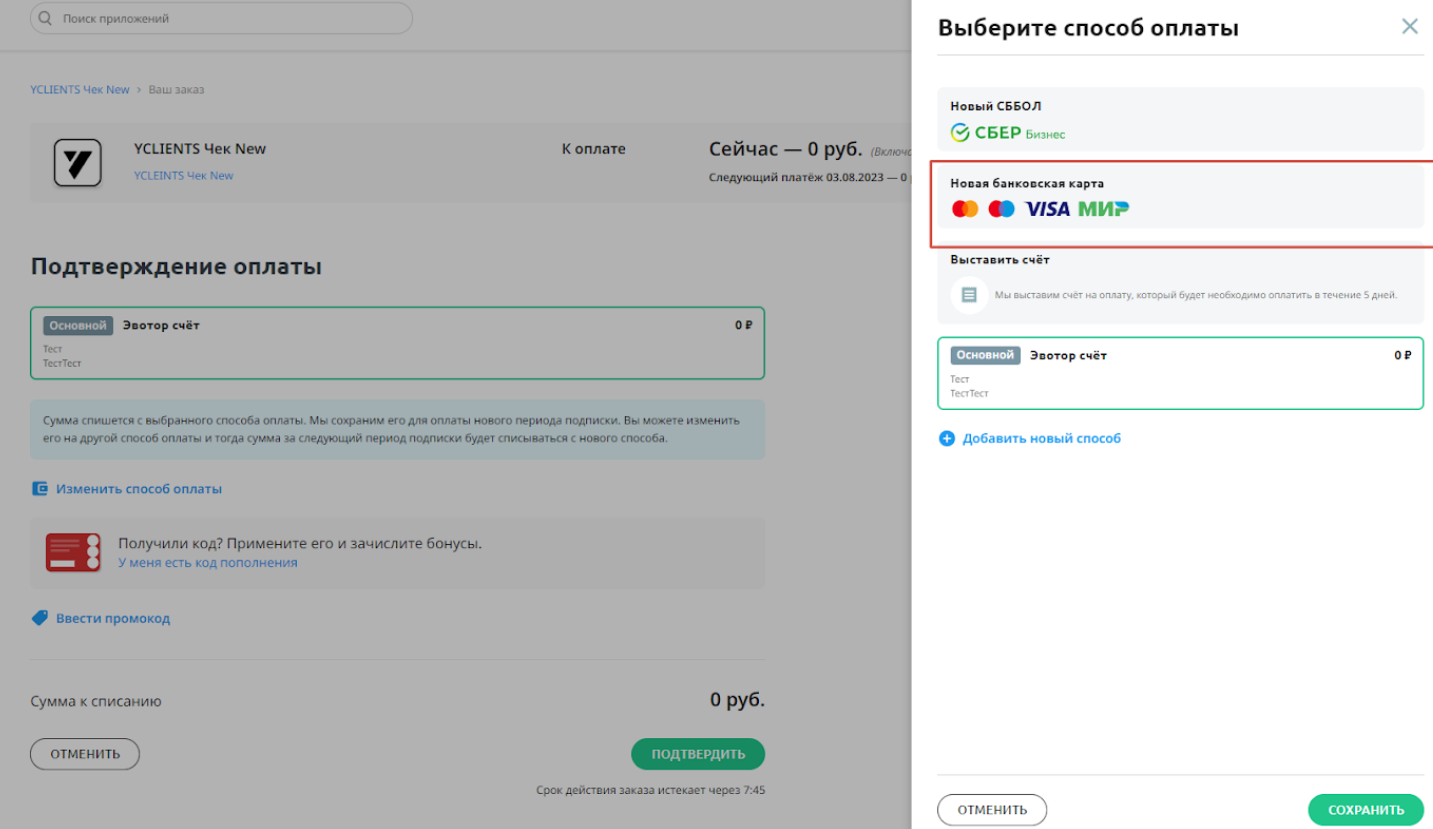Open link У меня есть код пополнения
Screen dimensions: 1433x829
pyautogui.click(x=207, y=562)
